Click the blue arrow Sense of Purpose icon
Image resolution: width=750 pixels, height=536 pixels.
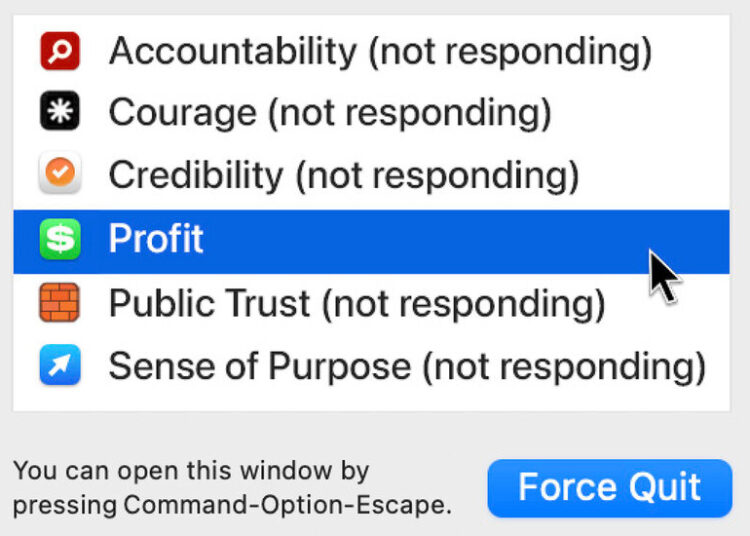59,366
